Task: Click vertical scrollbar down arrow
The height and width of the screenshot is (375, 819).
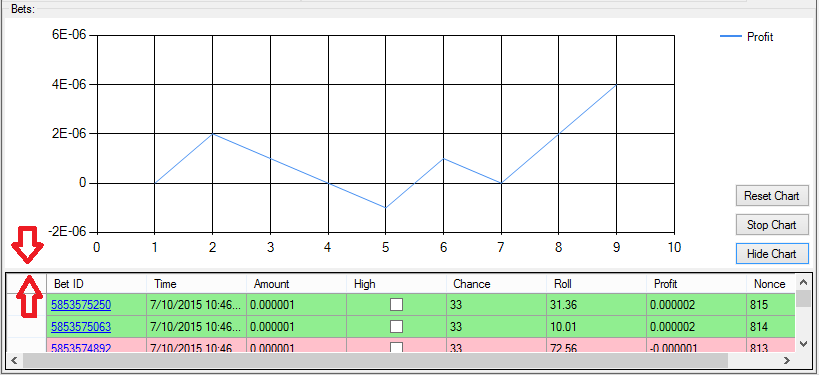Action: click(x=803, y=344)
